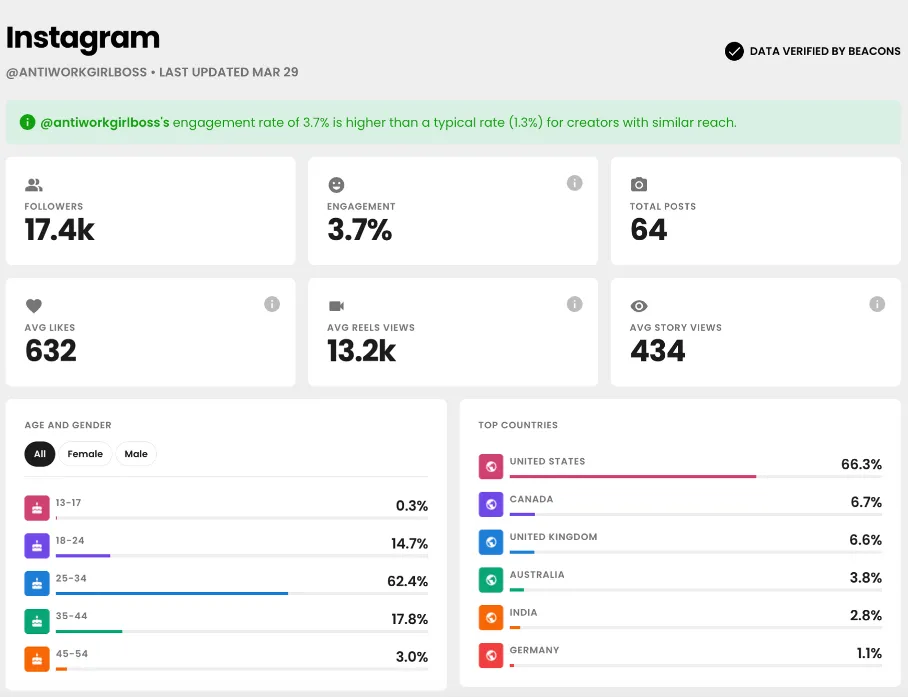Click the 3.7% engagement value
The image size is (908, 697).
(x=360, y=230)
